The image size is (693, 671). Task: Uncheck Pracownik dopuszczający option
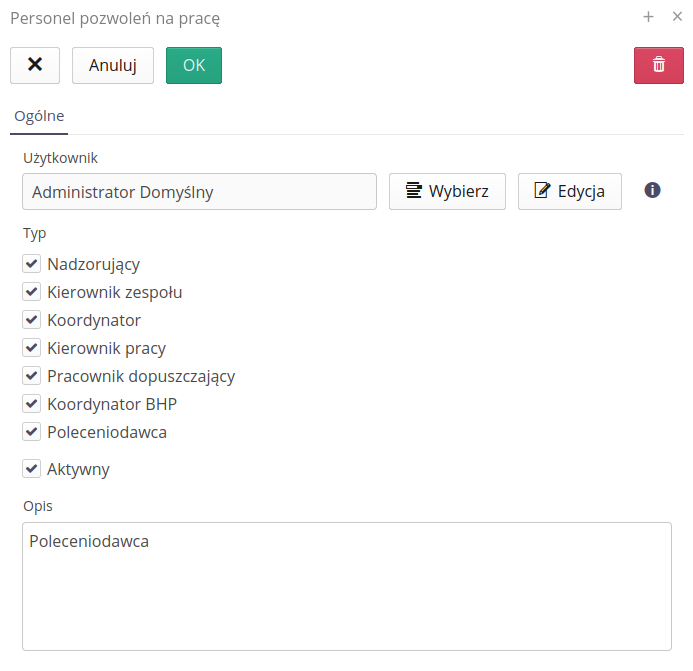32,376
